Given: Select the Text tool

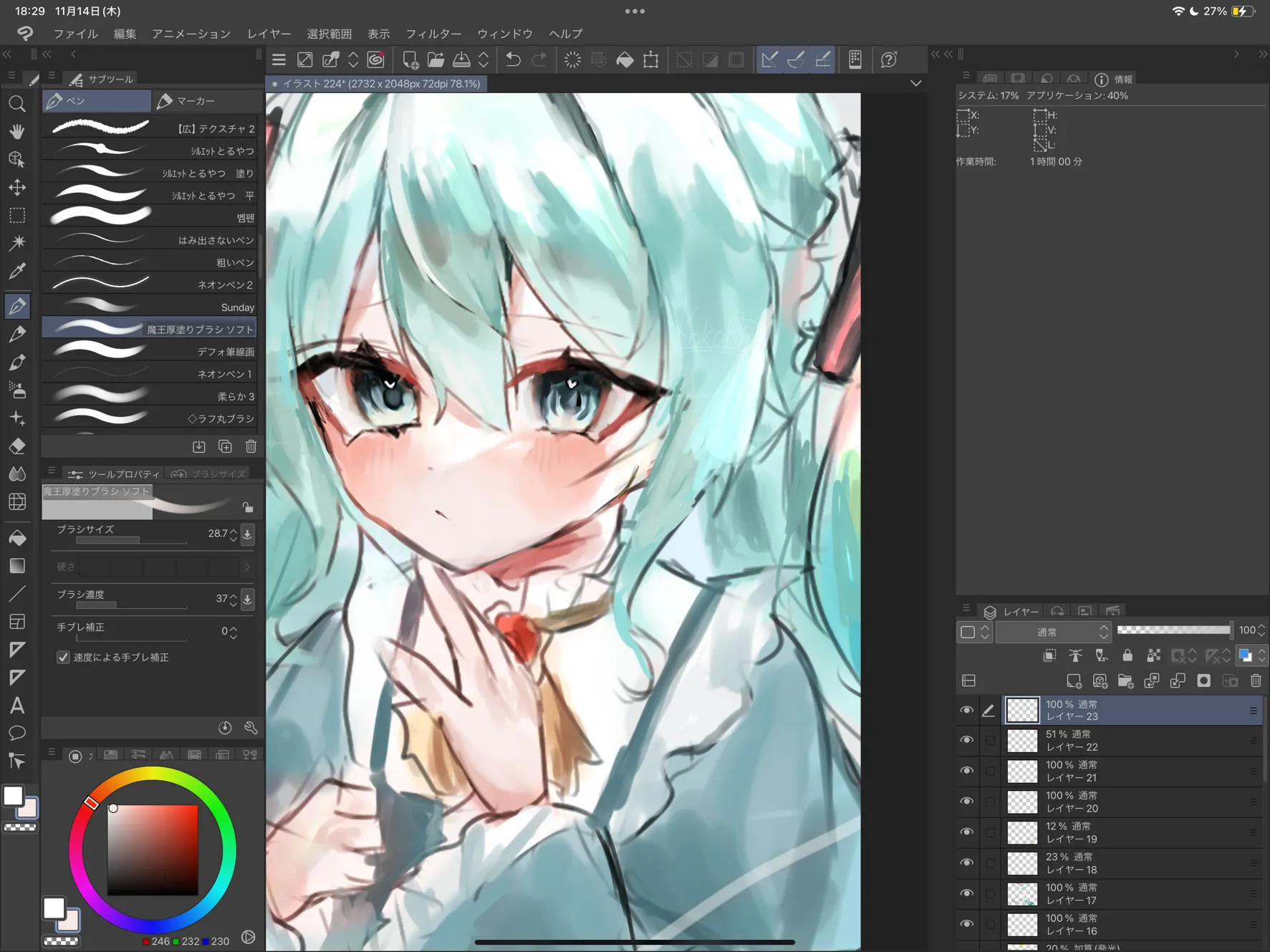Looking at the screenshot, I should (x=16, y=706).
